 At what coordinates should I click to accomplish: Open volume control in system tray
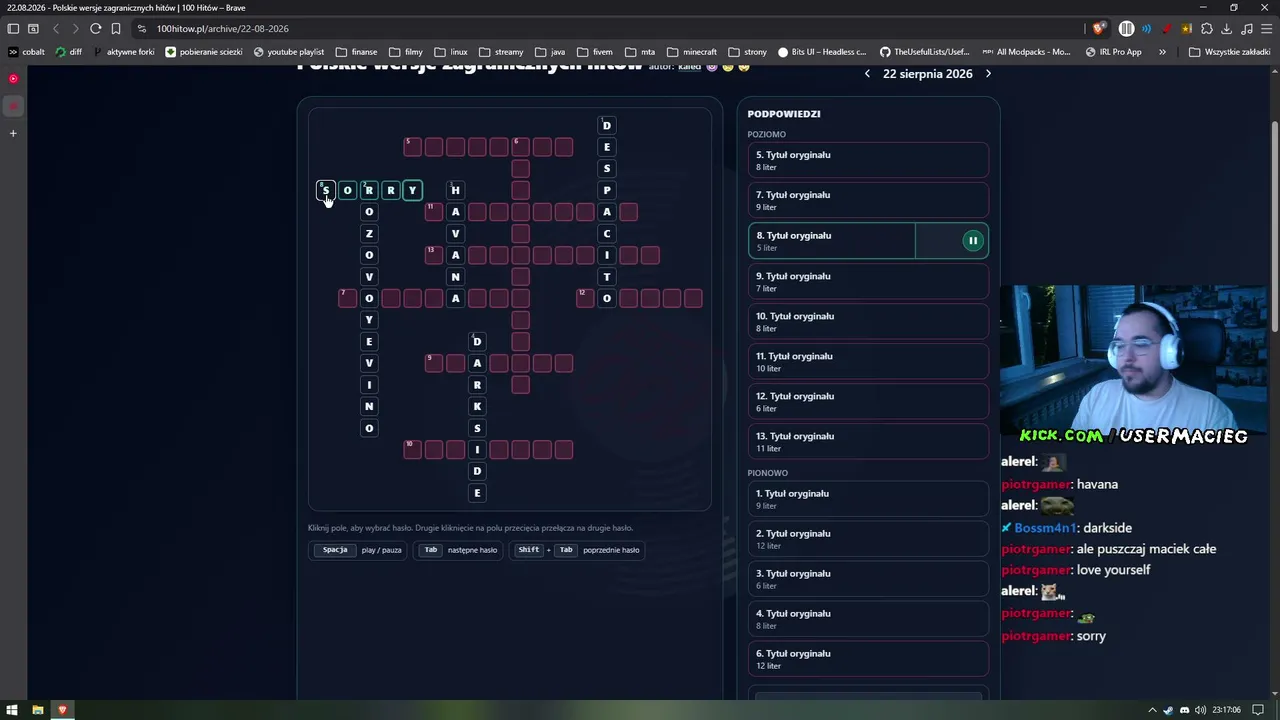coord(1200,710)
